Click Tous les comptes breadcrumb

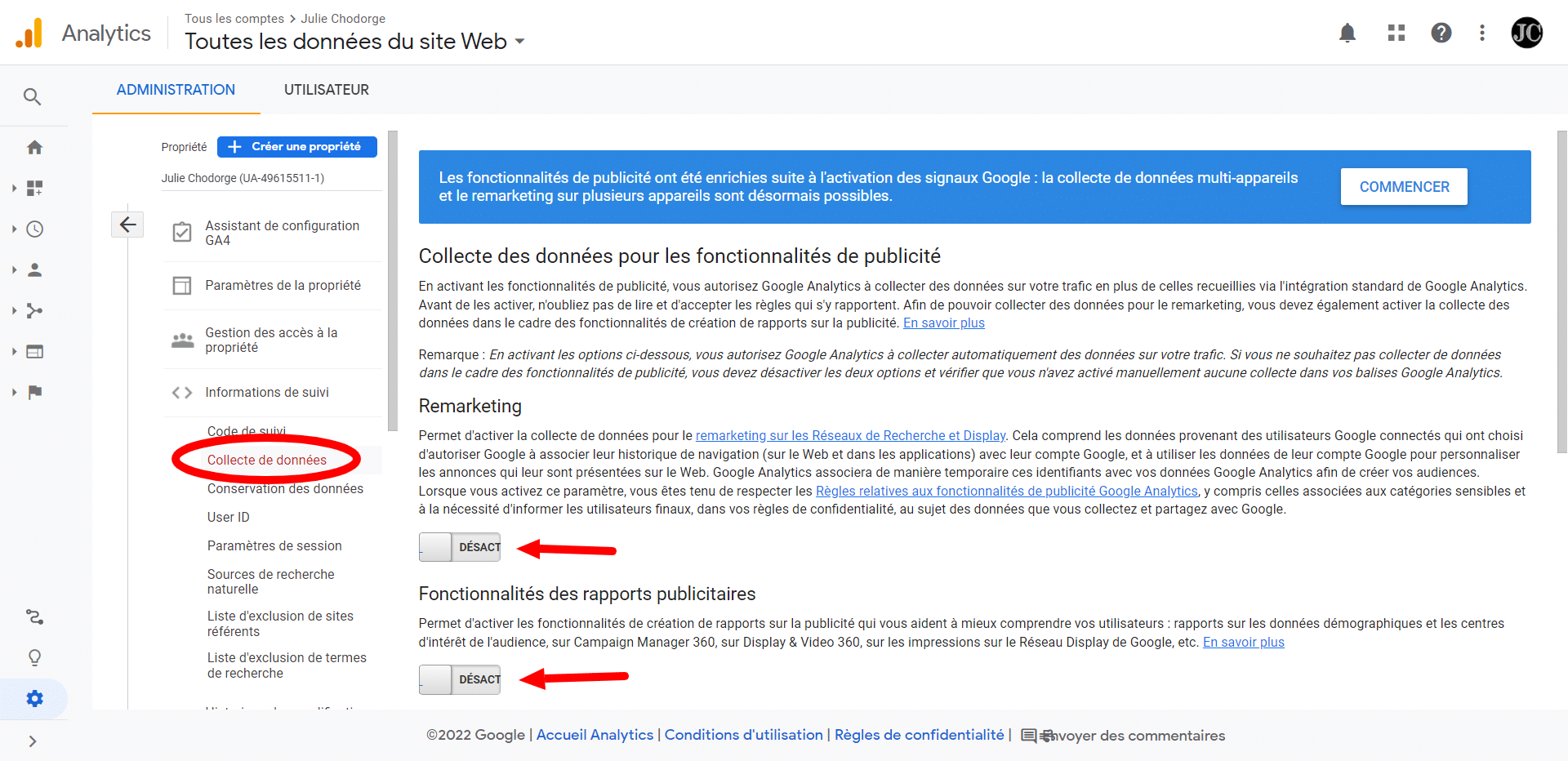[234, 19]
